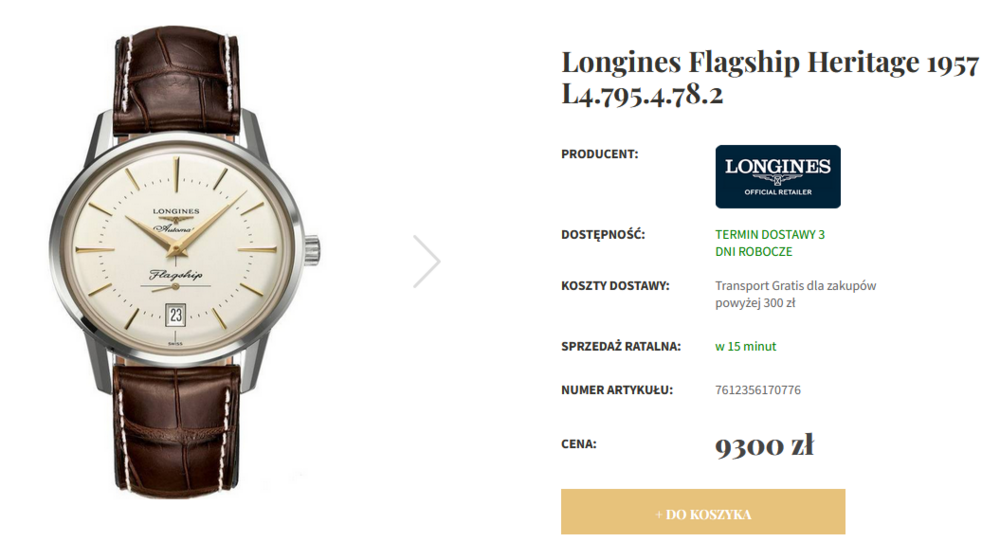
Task: Select the article number 7612356170776
Action: click(758, 390)
